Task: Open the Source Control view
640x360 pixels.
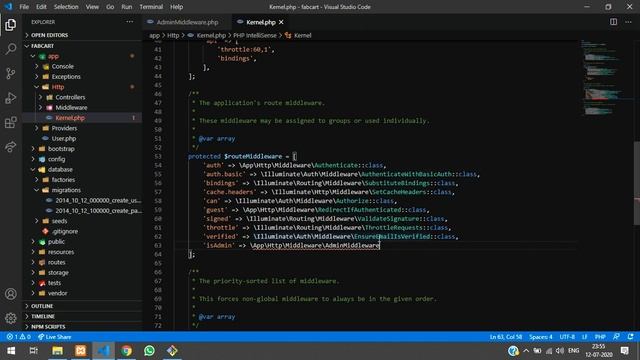Action: tap(11, 73)
